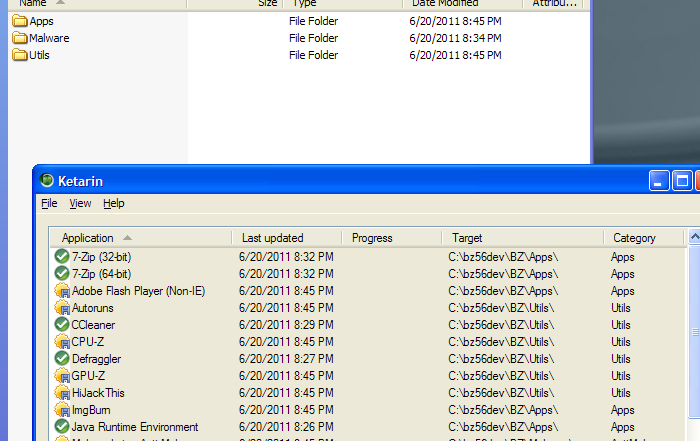Screen dimensions: 700x441
Task: Sort folder list by Date Modified header
Action: 462,4
